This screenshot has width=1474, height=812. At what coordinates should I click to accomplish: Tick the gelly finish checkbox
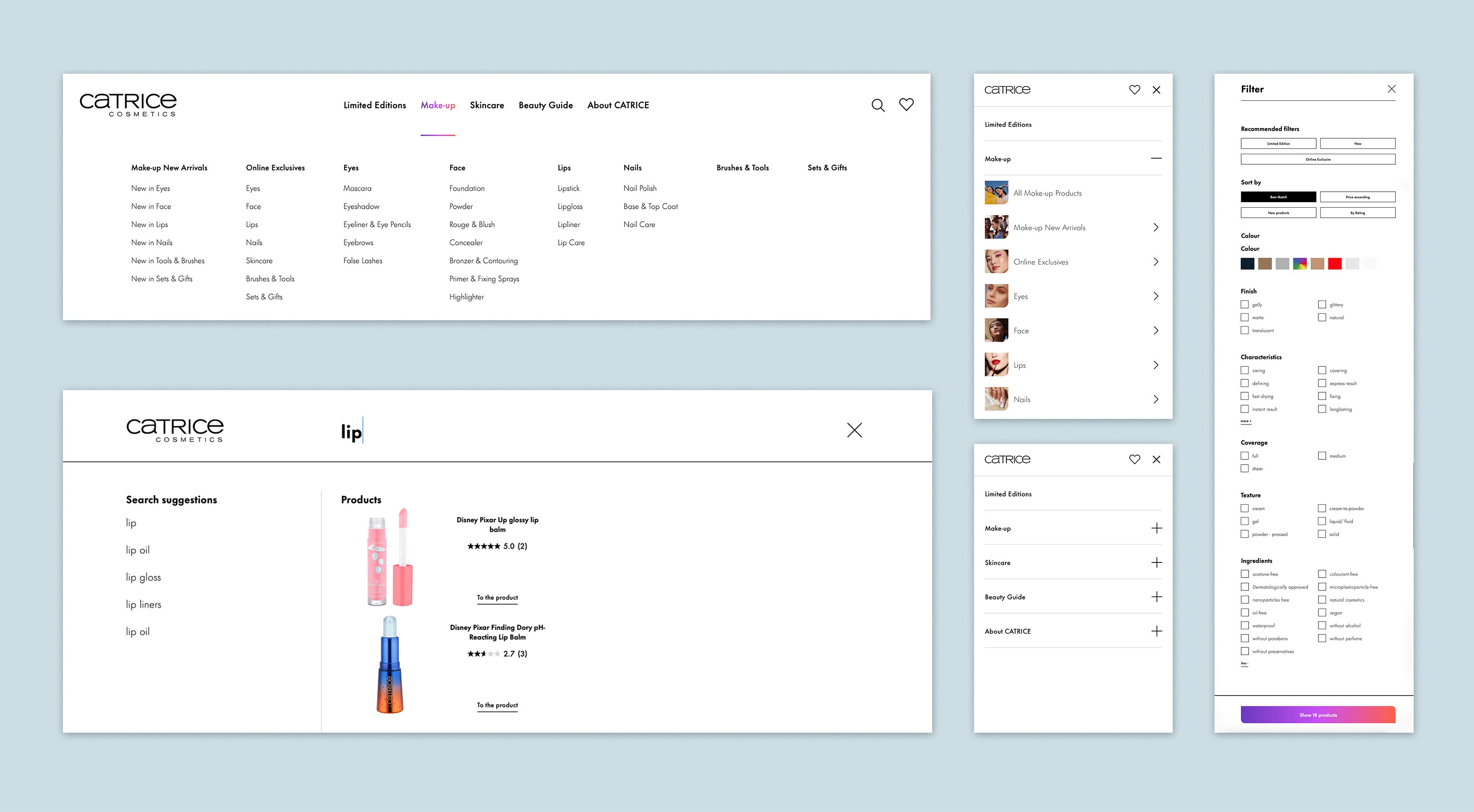click(1245, 304)
